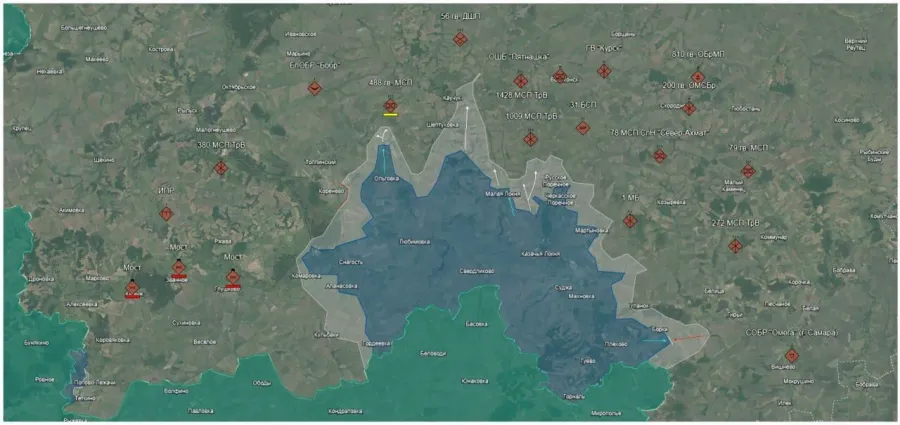Image resolution: width=900 pixels, height=425 pixels.
Task: Click the ИПР unit marker
Action: click(166, 213)
